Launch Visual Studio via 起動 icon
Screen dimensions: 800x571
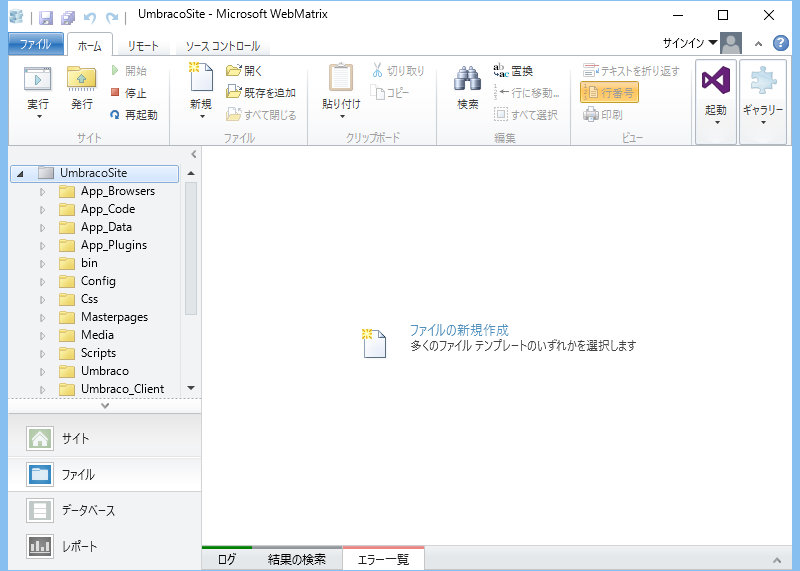[x=716, y=81]
